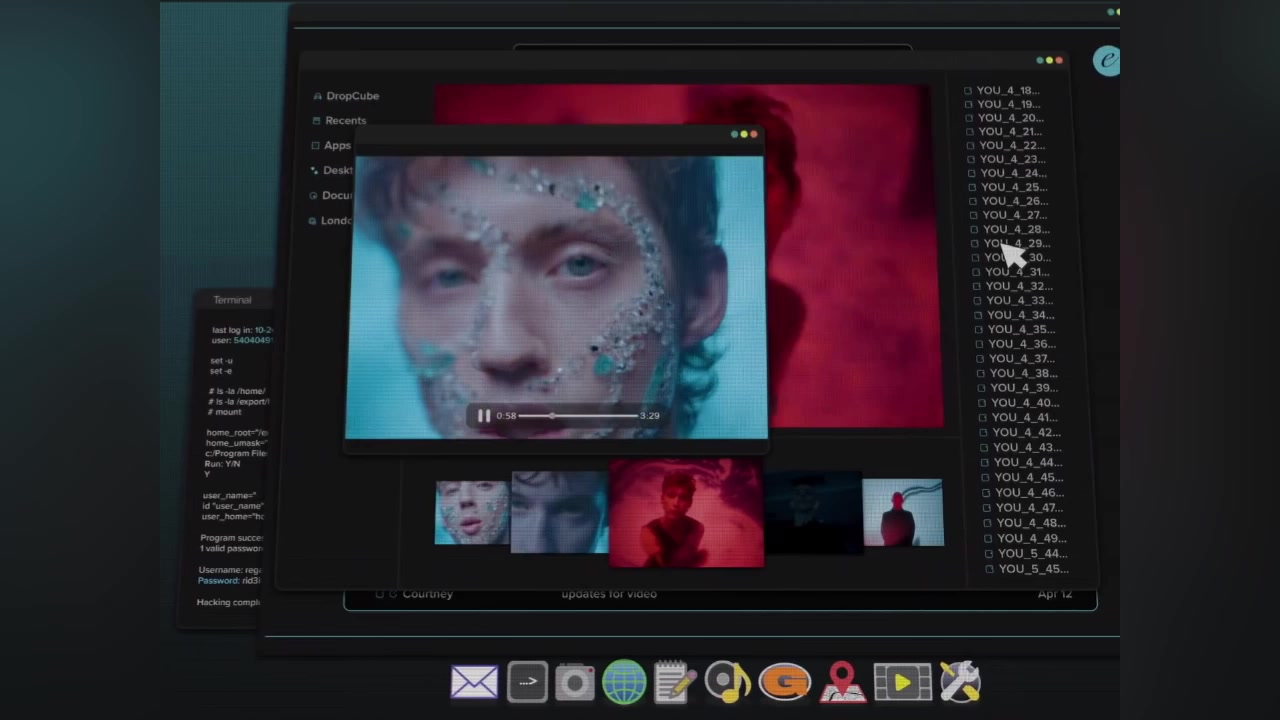Select file YOU_4_36 in the list
The height and width of the screenshot is (720, 1280).
1022,344
